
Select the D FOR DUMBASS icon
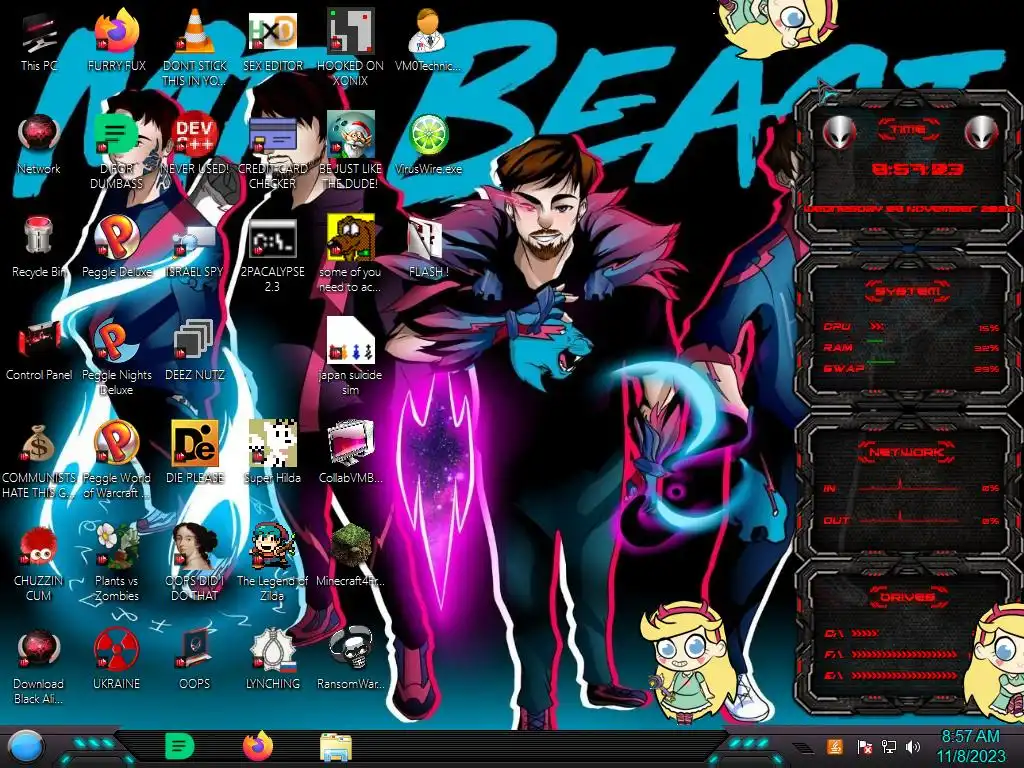(x=116, y=151)
